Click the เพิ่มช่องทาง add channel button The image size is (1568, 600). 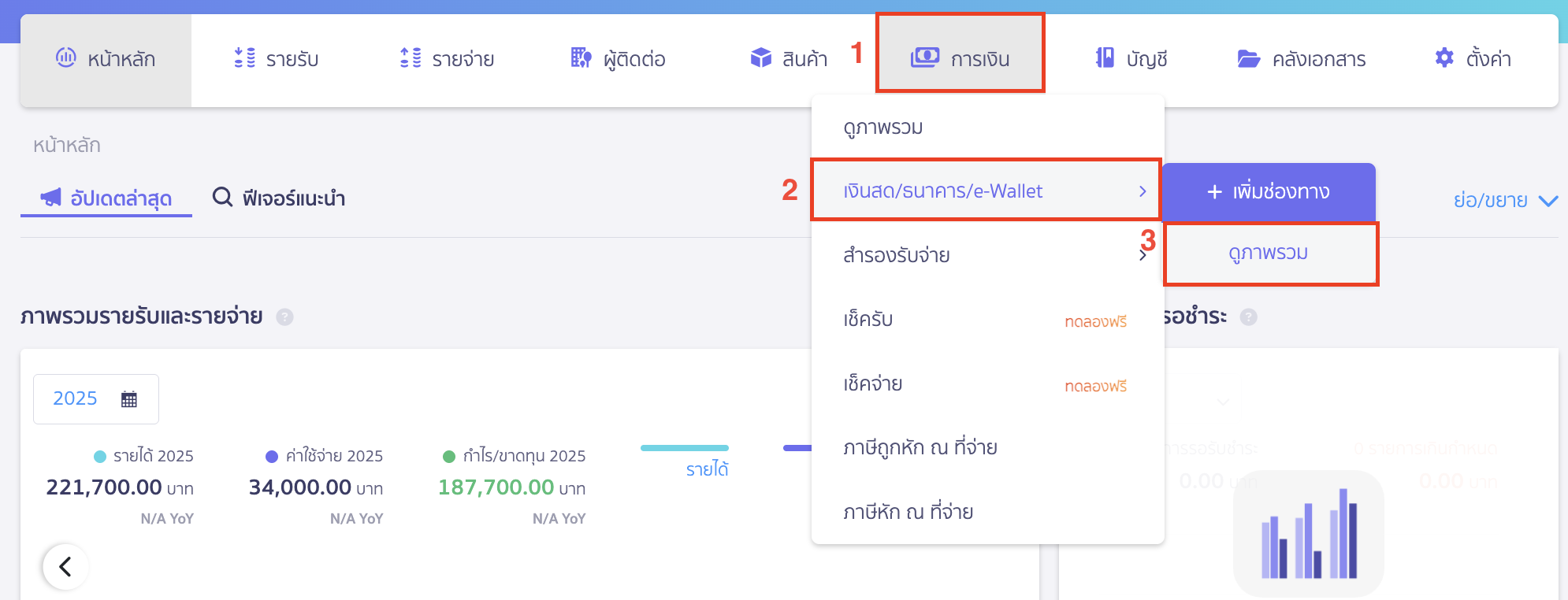tap(1269, 192)
